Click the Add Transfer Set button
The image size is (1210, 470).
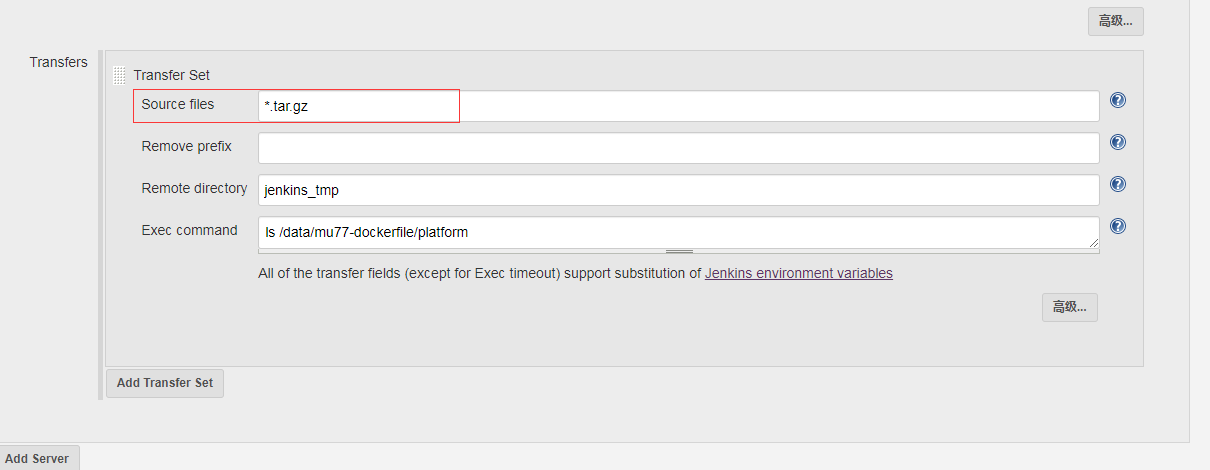coord(165,383)
